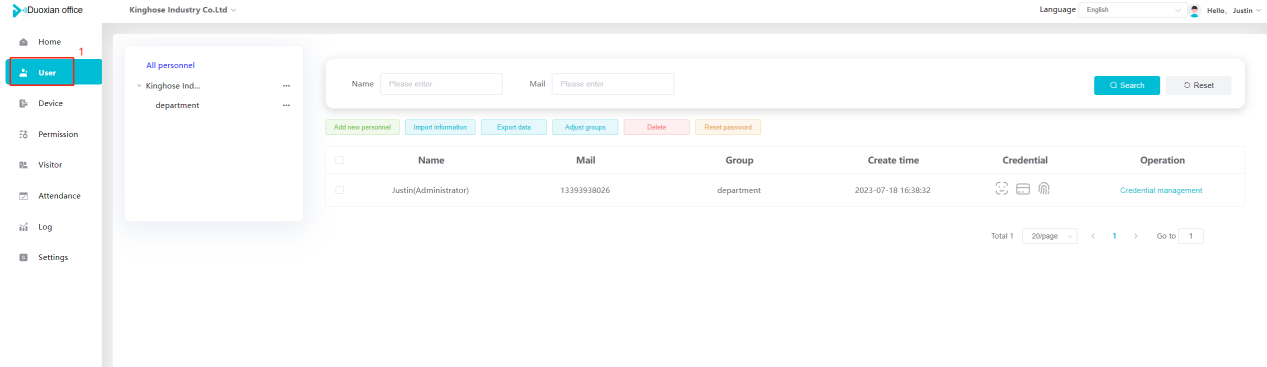Click the Adjust groups button
1267x367 pixels.
click(585, 127)
